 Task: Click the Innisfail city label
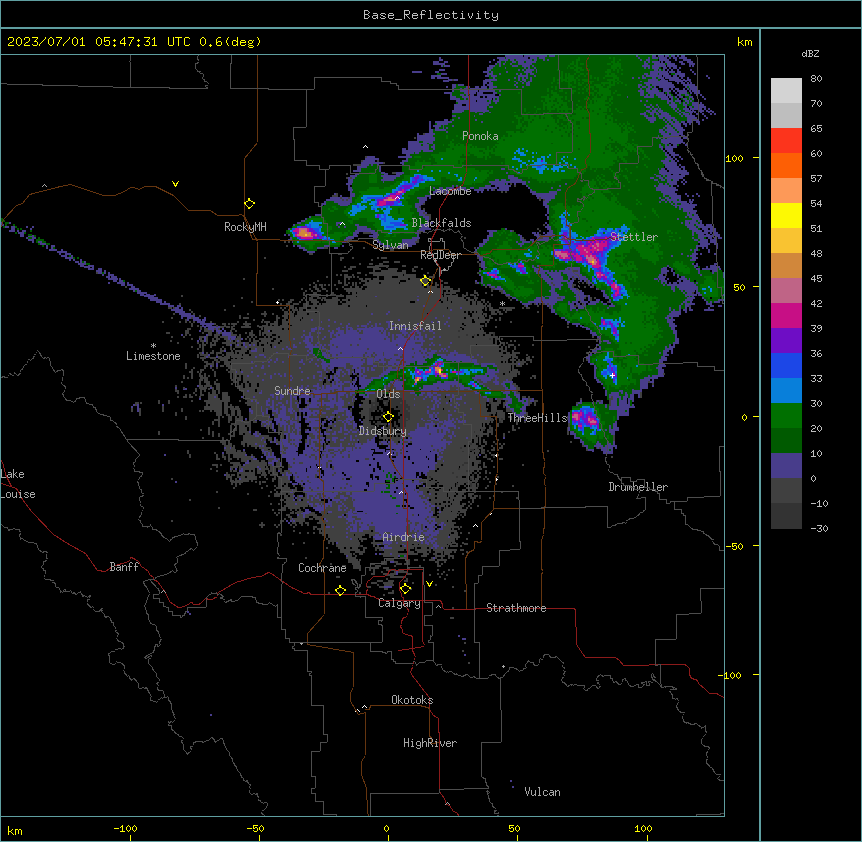tap(415, 326)
